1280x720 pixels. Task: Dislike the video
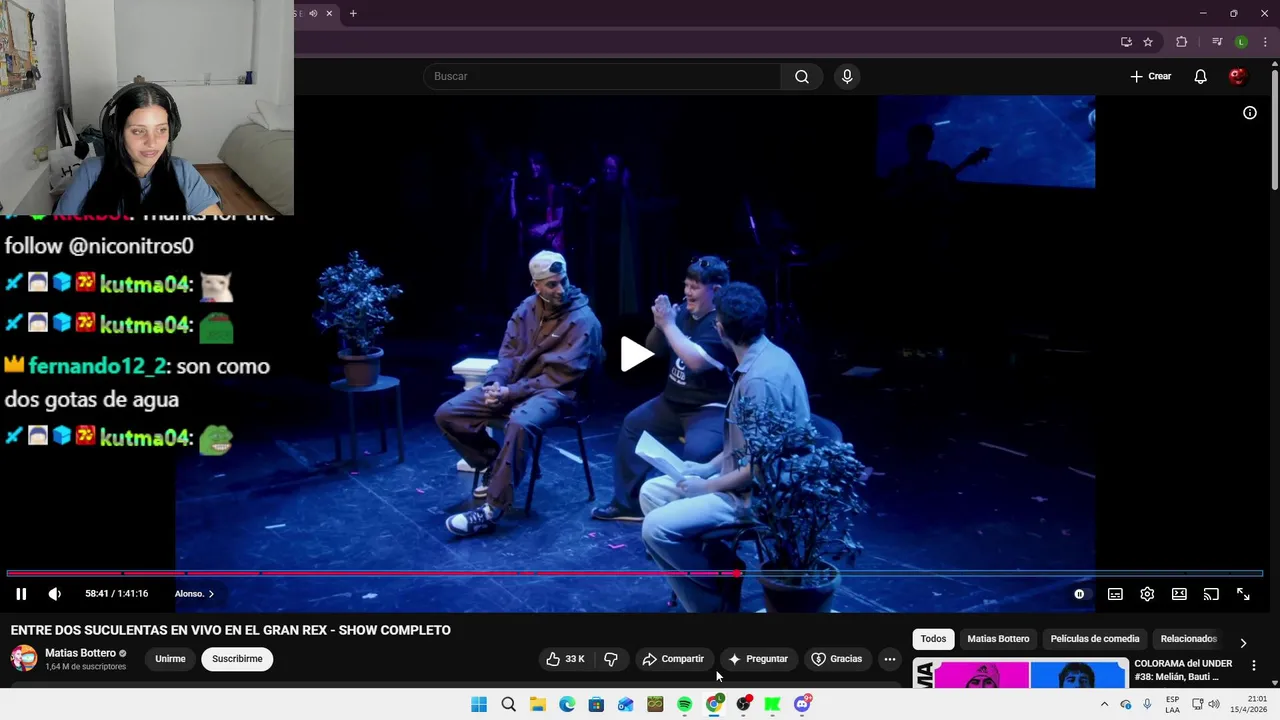click(x=611, y=659)
